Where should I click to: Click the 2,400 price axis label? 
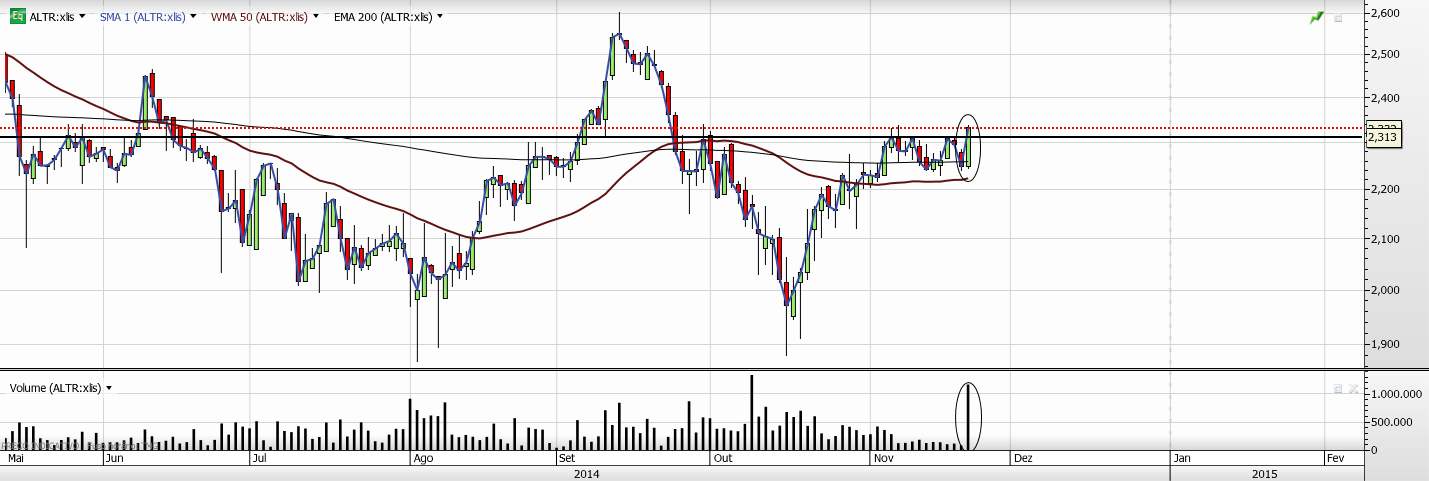pos(1383,98)
